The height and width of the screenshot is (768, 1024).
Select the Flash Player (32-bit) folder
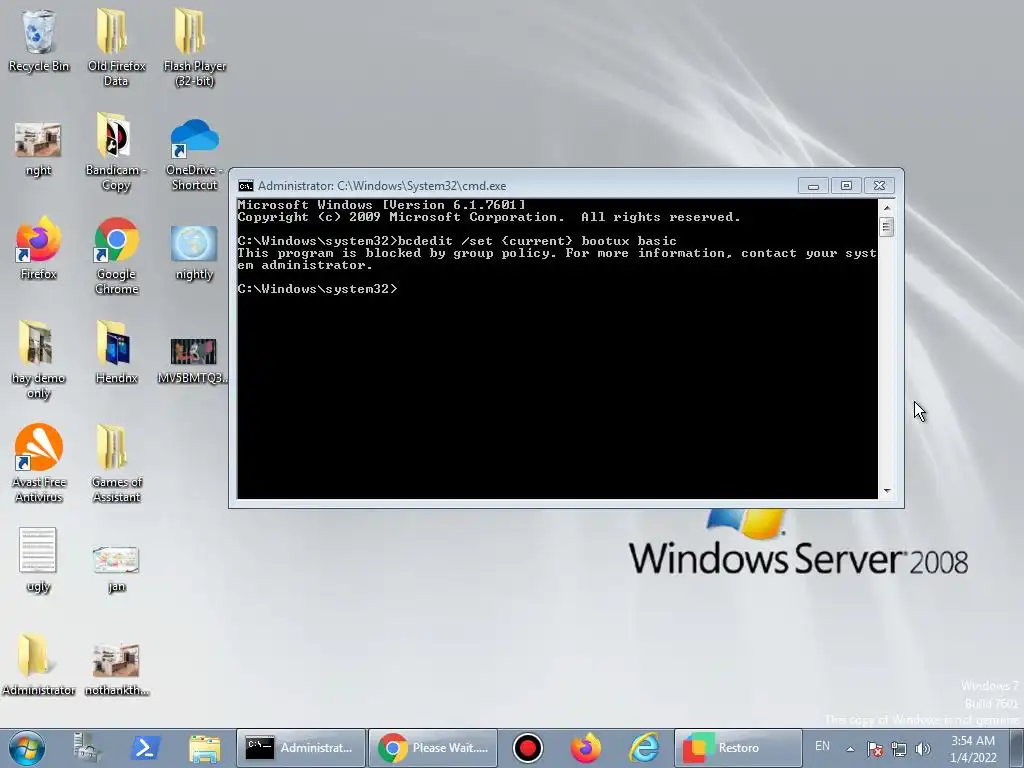click(195, 47)
